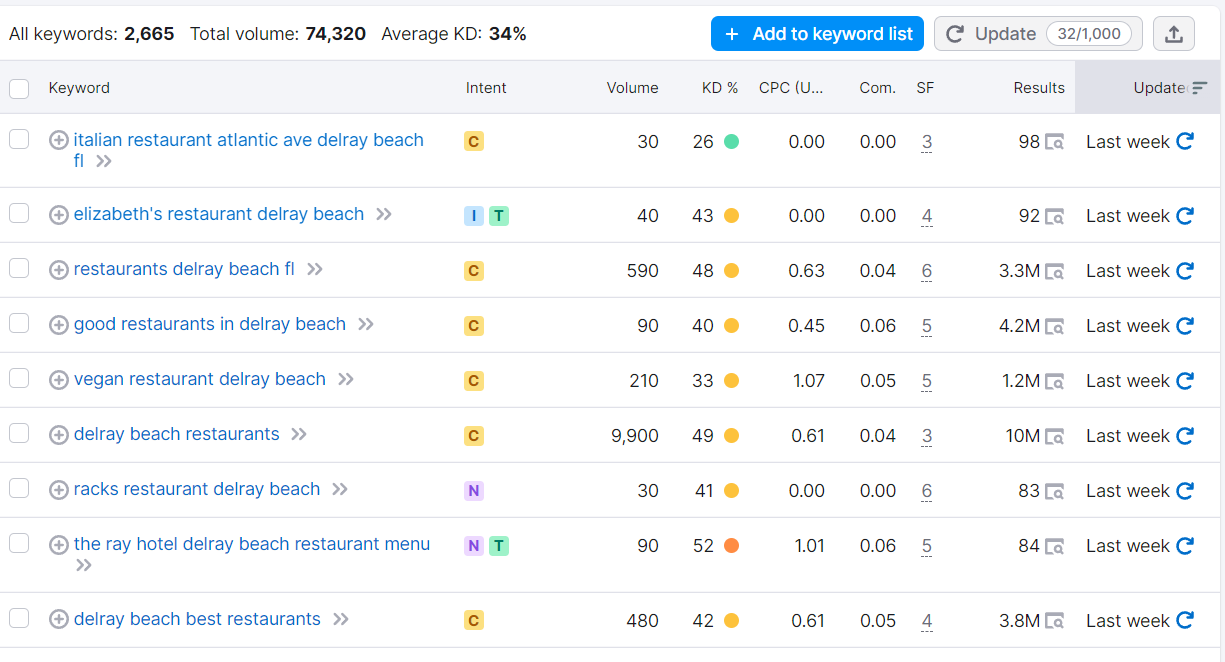Check the box for 'restaurants delray beach fl'
The width and height of the screenshot is (1225, 662).
click(19, 268)
